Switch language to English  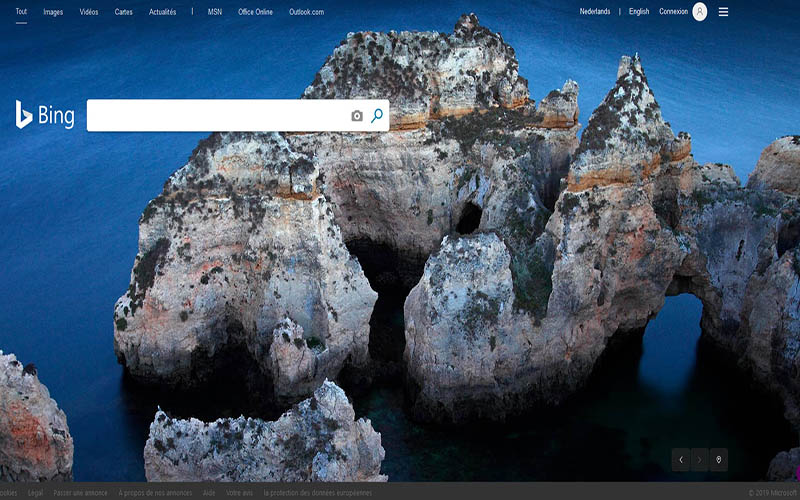tap(639, 11)
